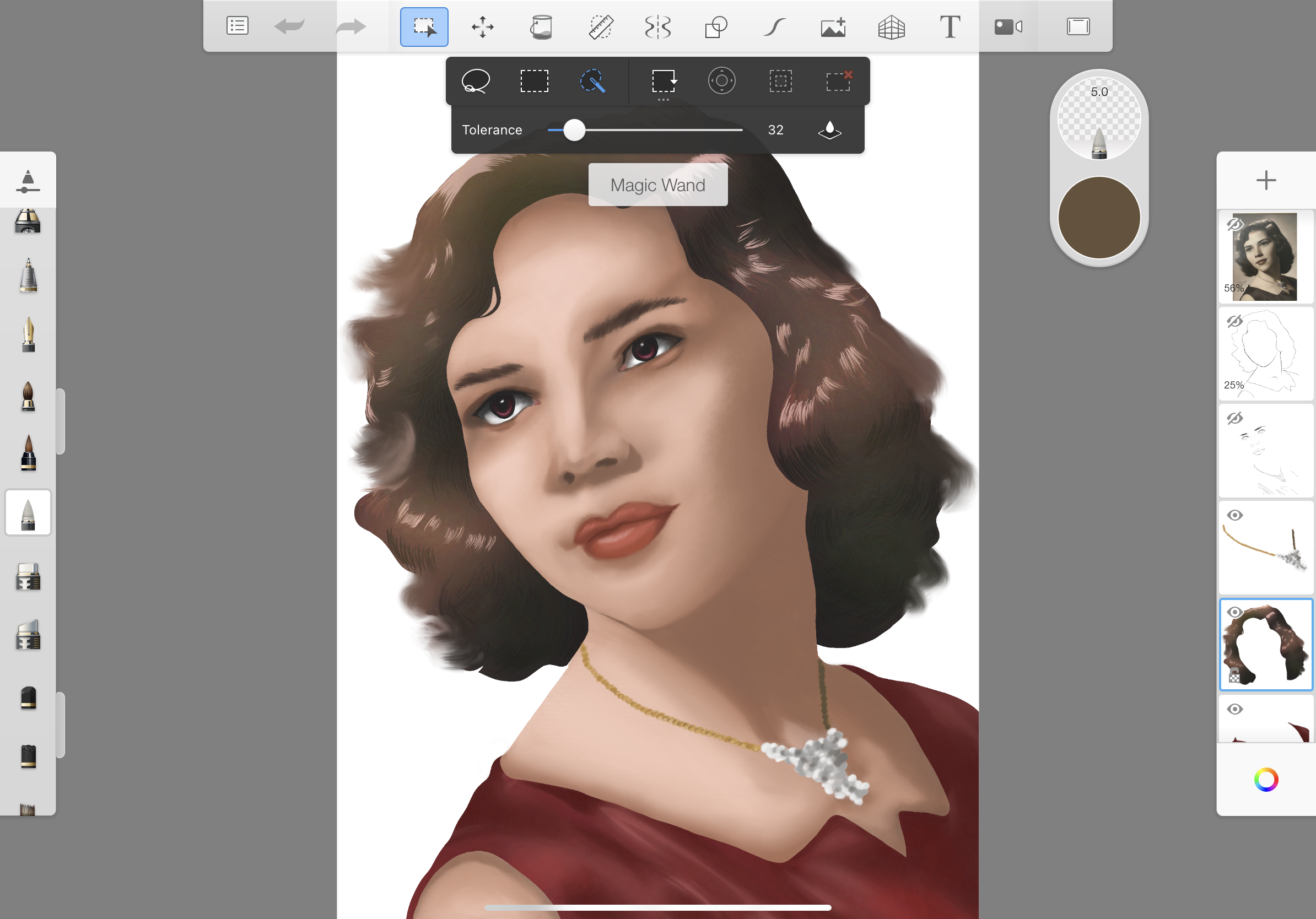The image size is (1316, 919).
Task: Choose the Lasso selection tool
Action: tap(476, 81)
